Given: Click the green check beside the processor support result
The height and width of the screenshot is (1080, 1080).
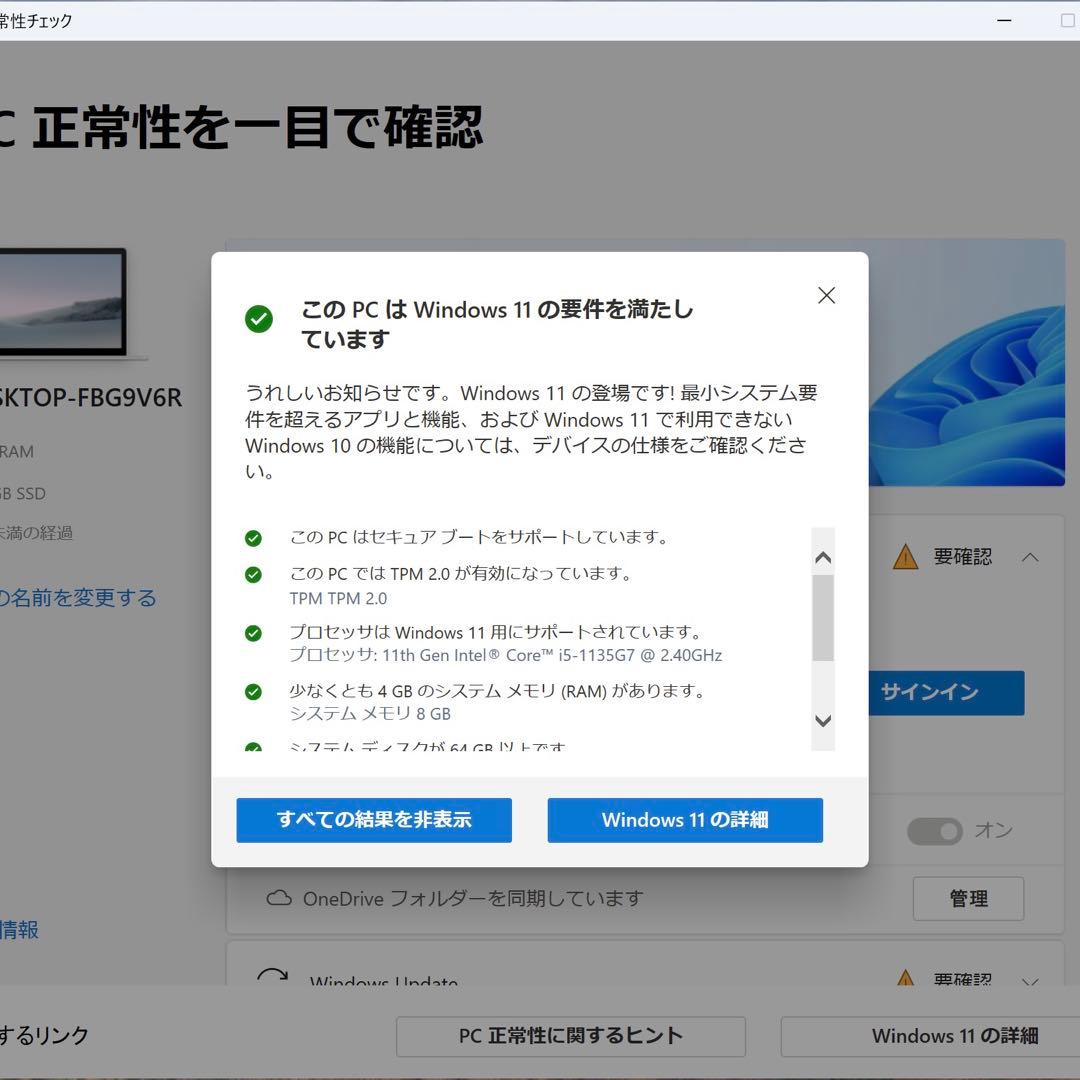Looking at the screenshot, I should [x=254, y=631].
